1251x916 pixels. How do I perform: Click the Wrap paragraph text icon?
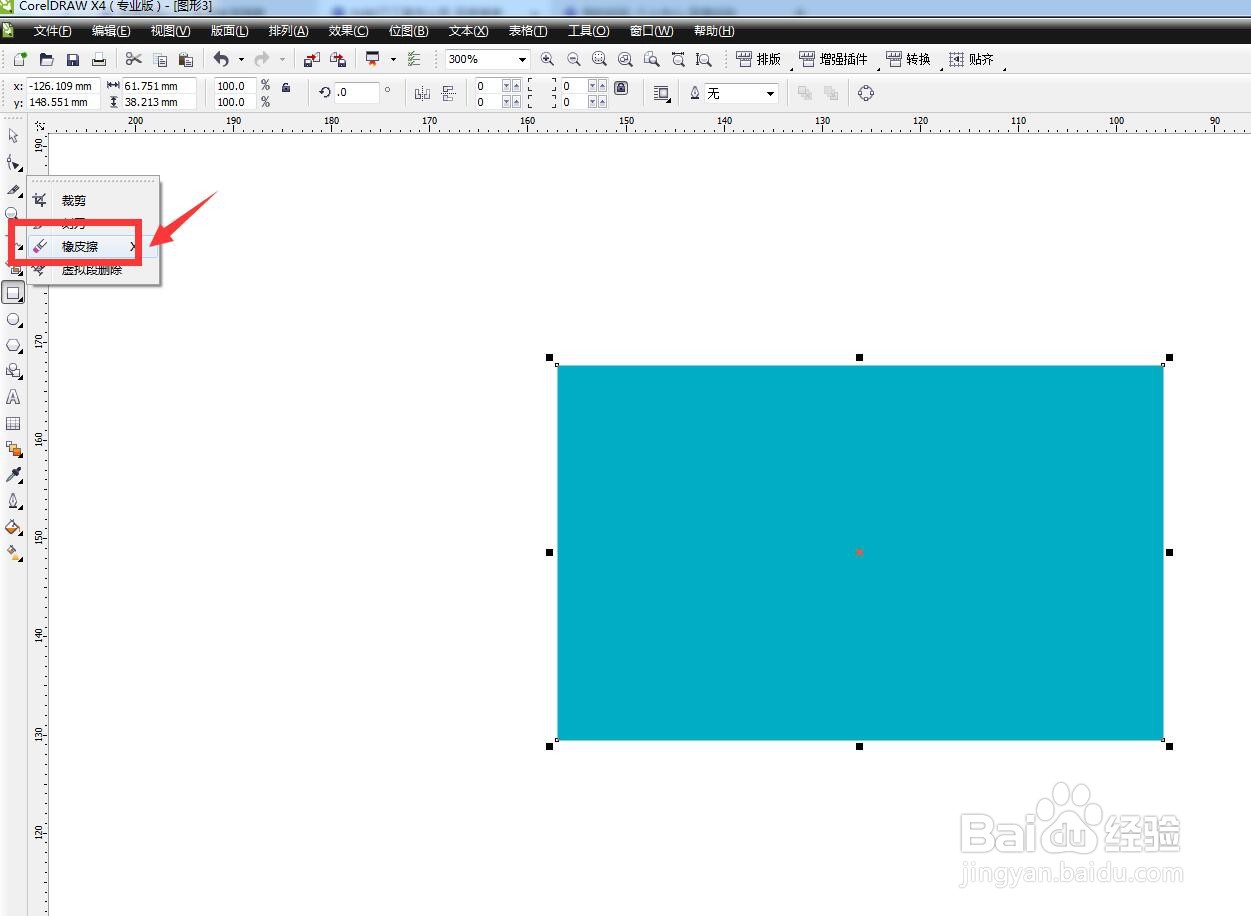coord(661,93)
